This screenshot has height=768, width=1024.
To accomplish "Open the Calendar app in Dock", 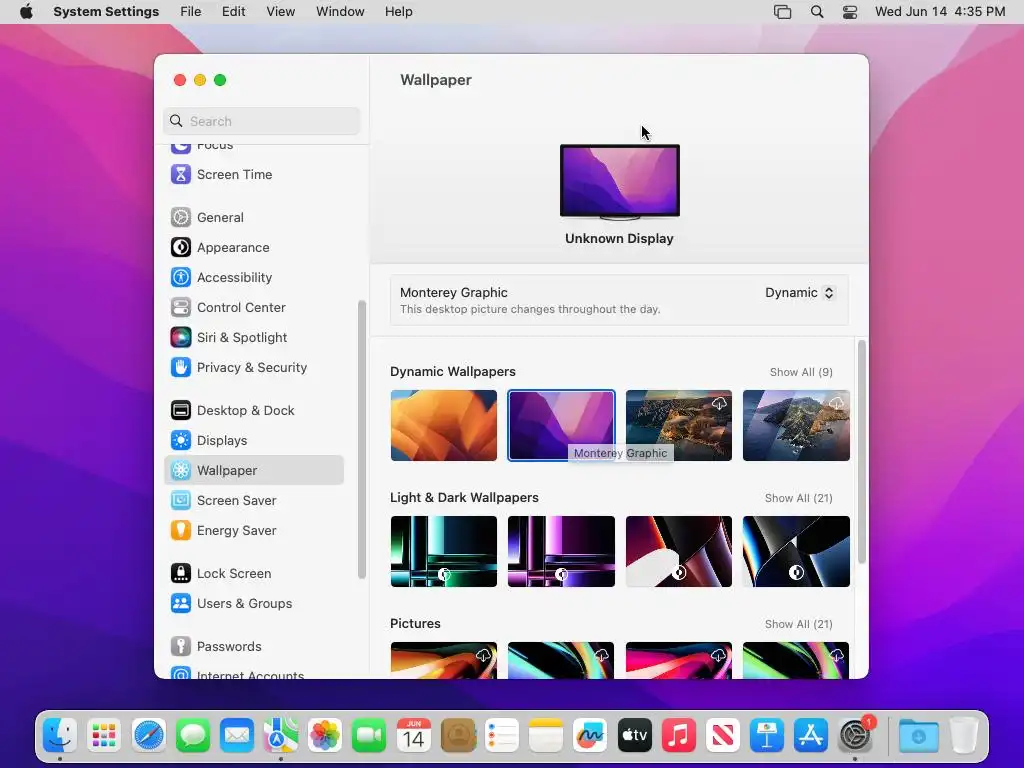I will coord(413,735).
